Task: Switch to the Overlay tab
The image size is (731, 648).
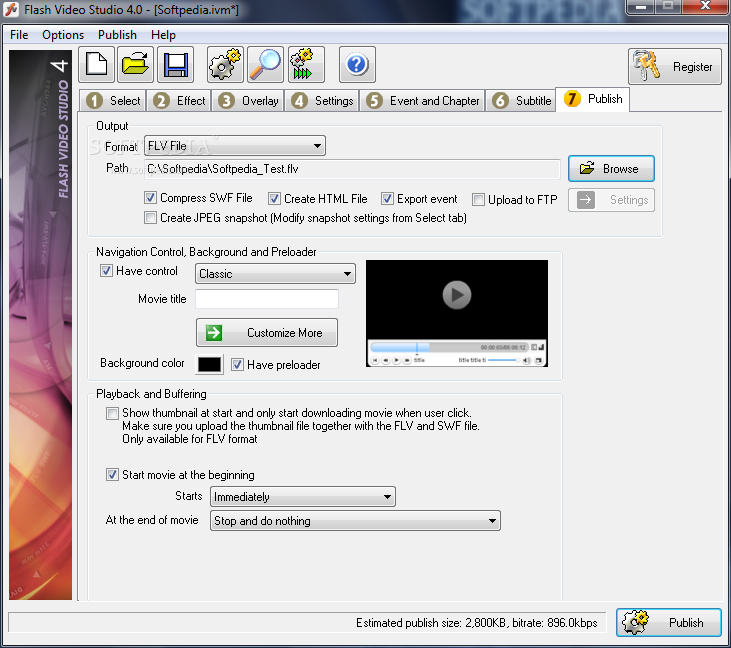Action: pyautogui.click(x=248, y=101)
